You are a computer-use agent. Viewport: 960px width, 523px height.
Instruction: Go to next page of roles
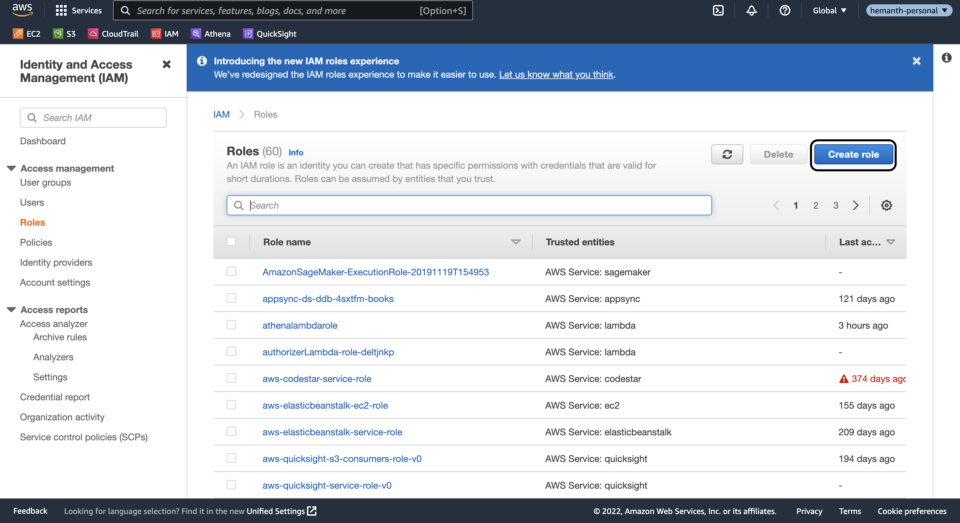[856, 206]
